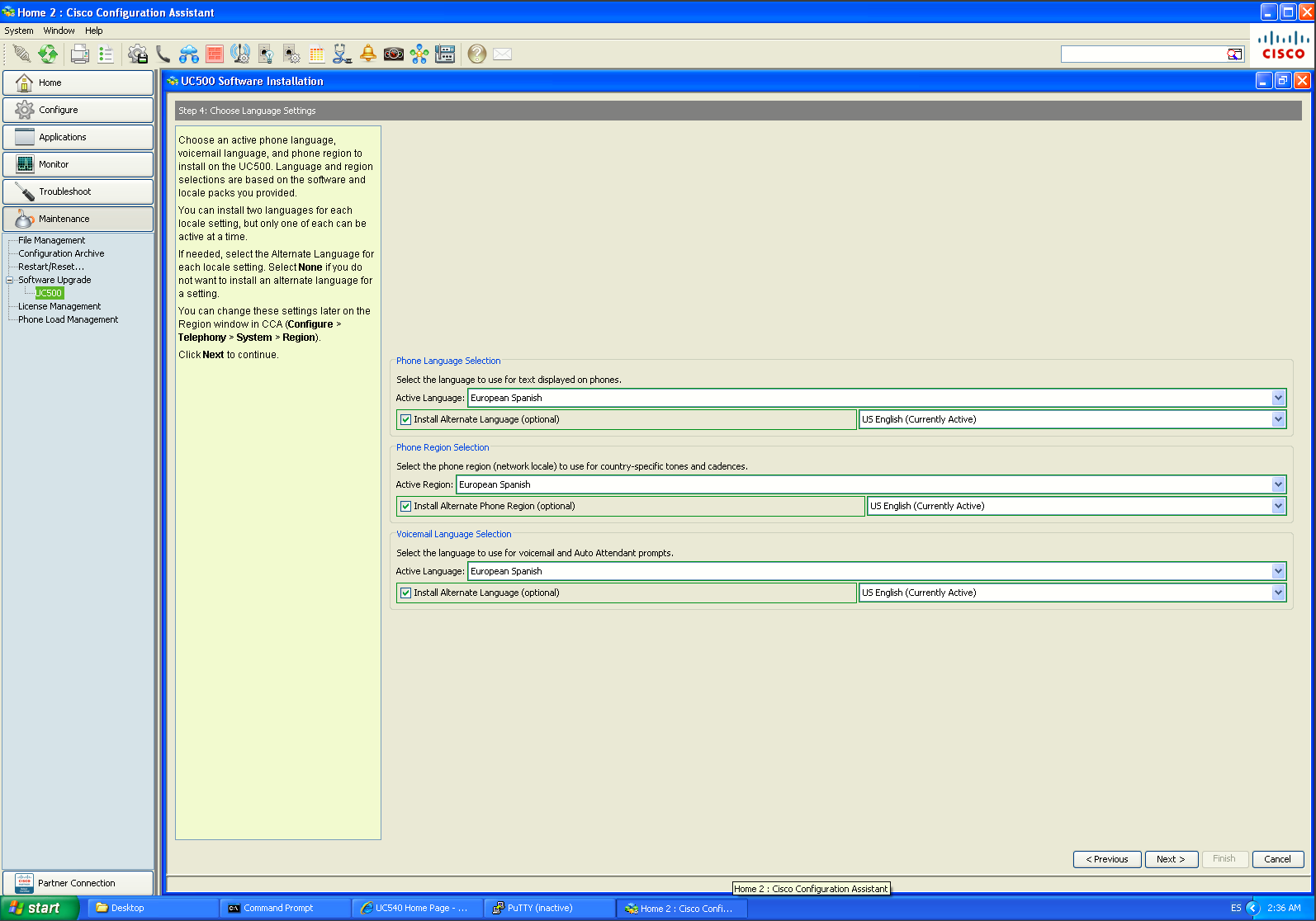Click the Cancel button
The image size is (1316, 921).
[x=1278, y=859]
